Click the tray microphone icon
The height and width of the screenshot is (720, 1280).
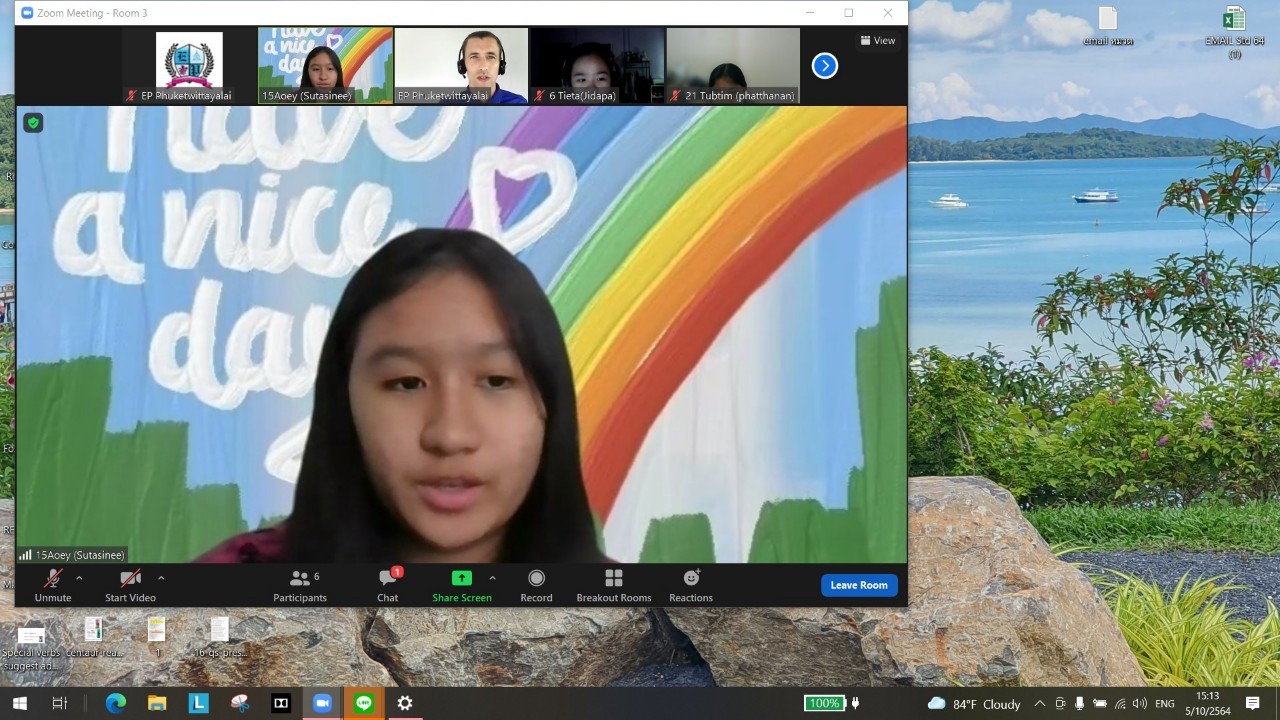click(x=1080, y=704)
